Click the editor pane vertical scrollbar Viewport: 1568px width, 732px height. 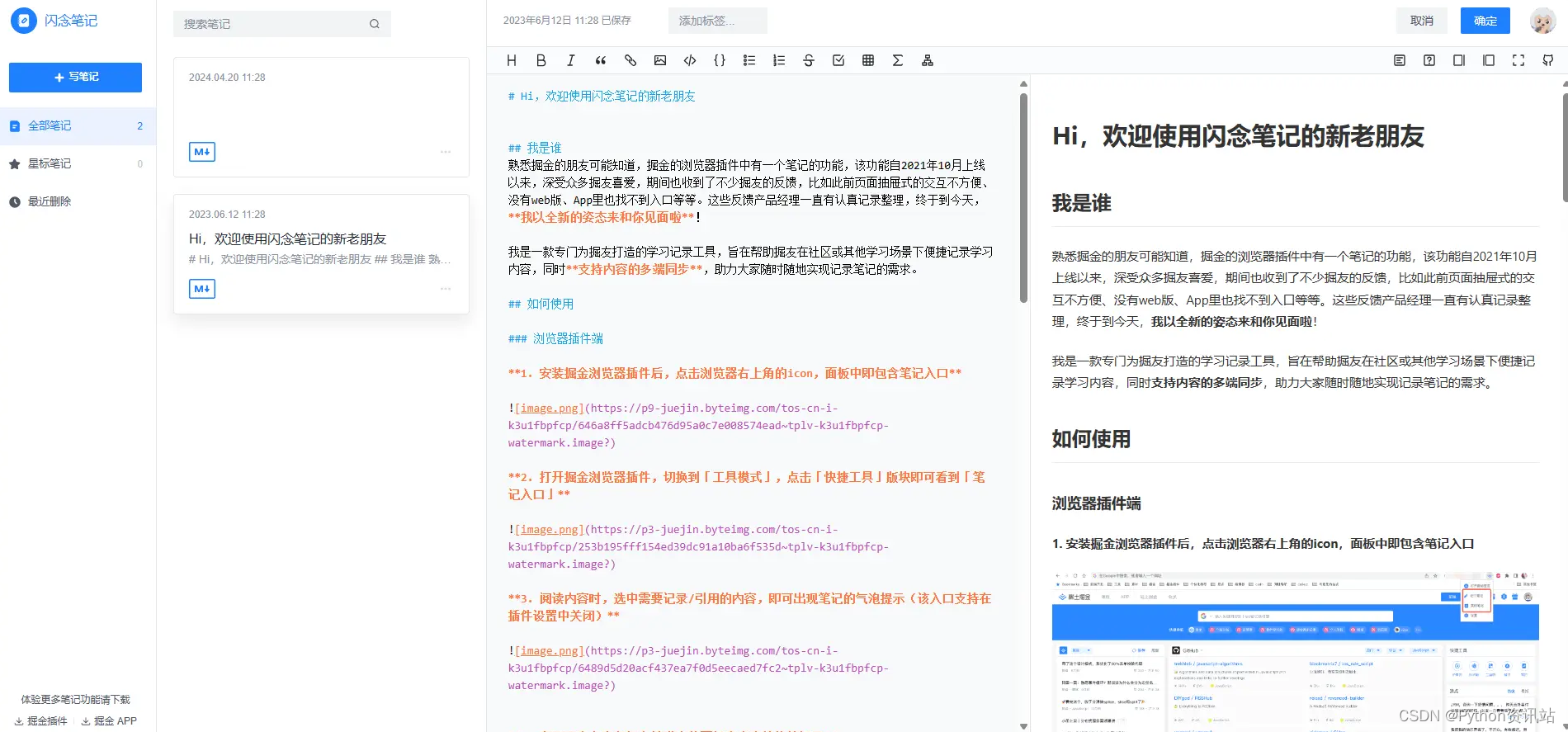tap(1024, 198)
